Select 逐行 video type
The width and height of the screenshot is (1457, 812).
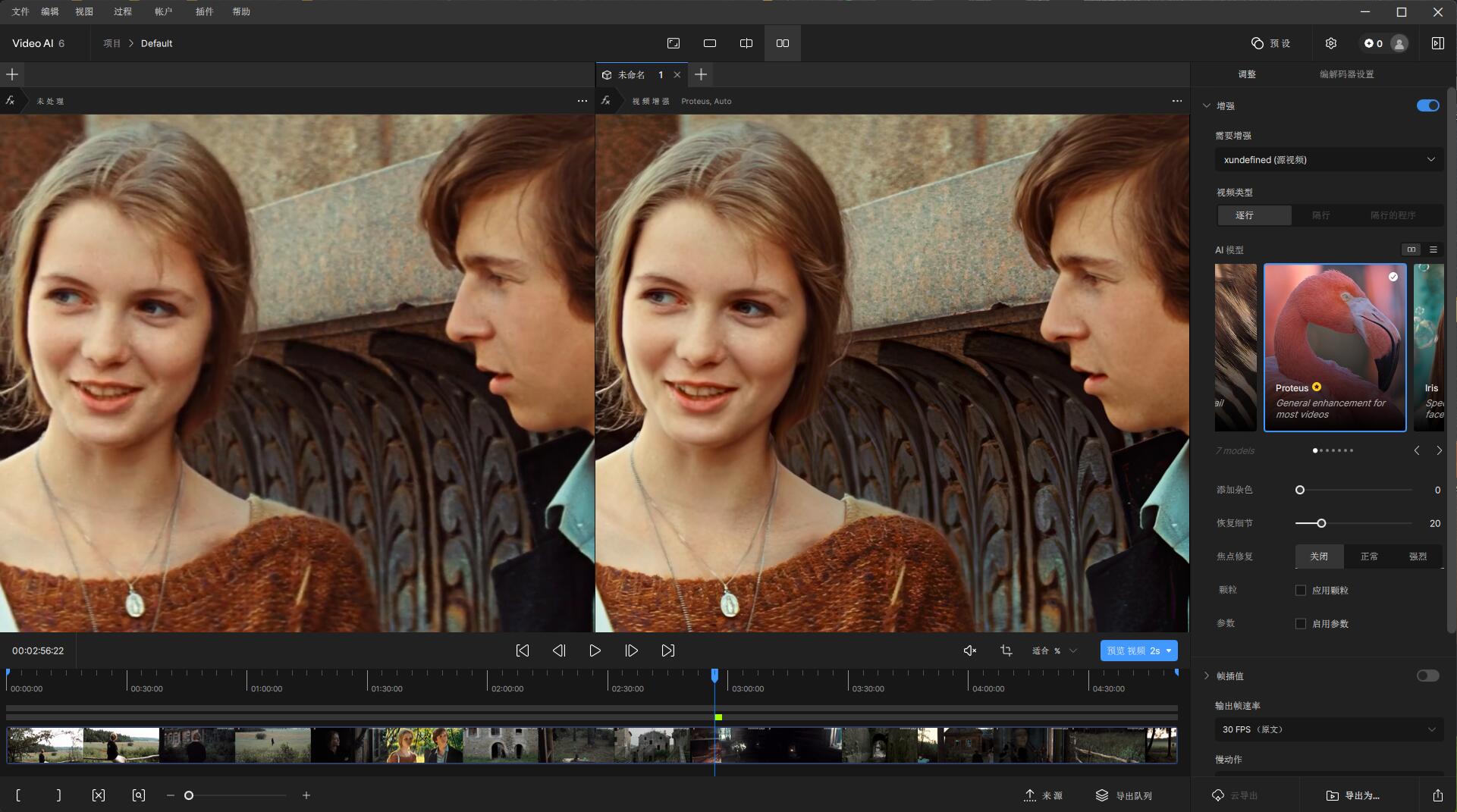pyautogui.click(x=1254, y=215)
